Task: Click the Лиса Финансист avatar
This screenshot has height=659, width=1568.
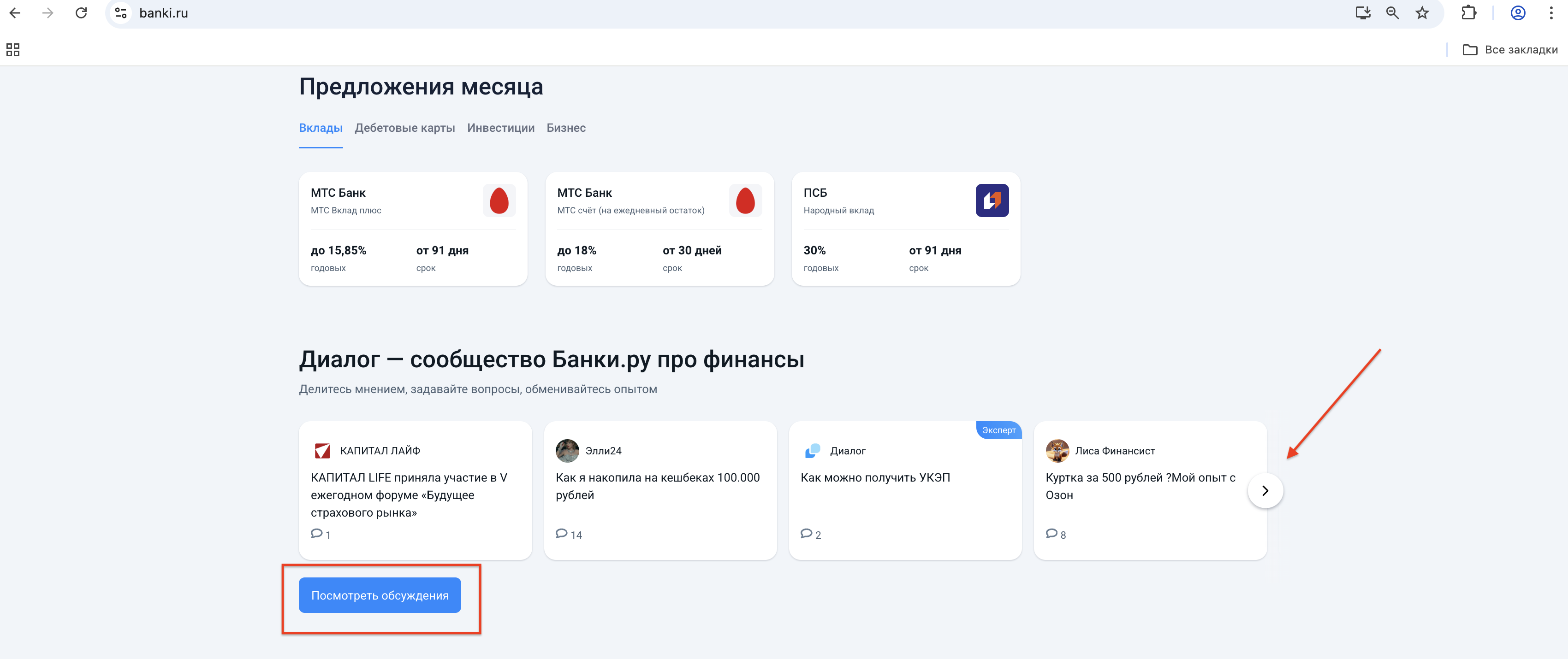Action: coord(1057,451)
